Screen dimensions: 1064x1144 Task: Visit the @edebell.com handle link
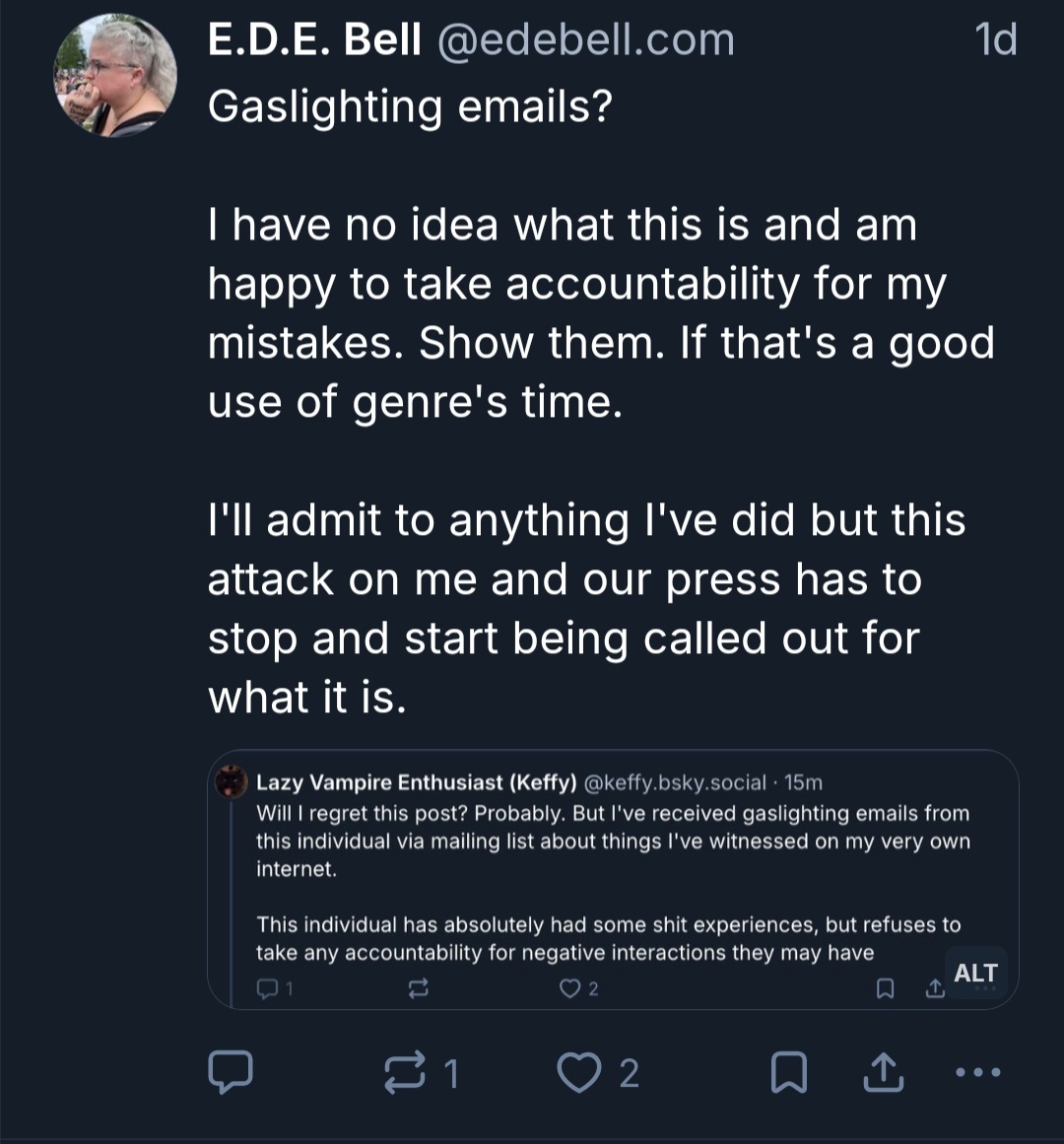click(585, 40)
